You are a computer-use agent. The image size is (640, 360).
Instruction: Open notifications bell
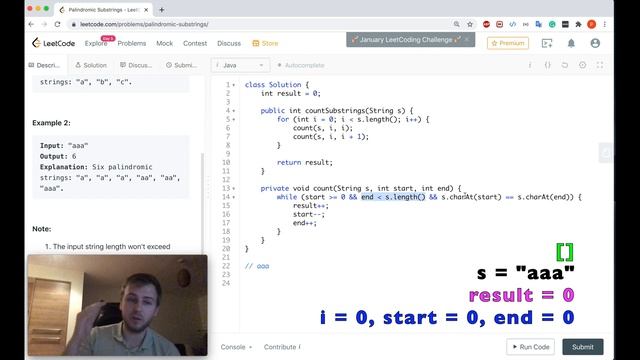(571, 43)
